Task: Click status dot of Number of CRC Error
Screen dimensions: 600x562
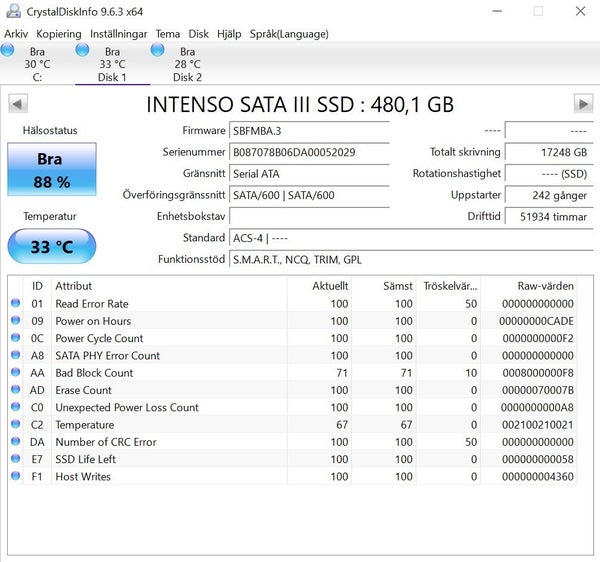Action: coord(16,441)
